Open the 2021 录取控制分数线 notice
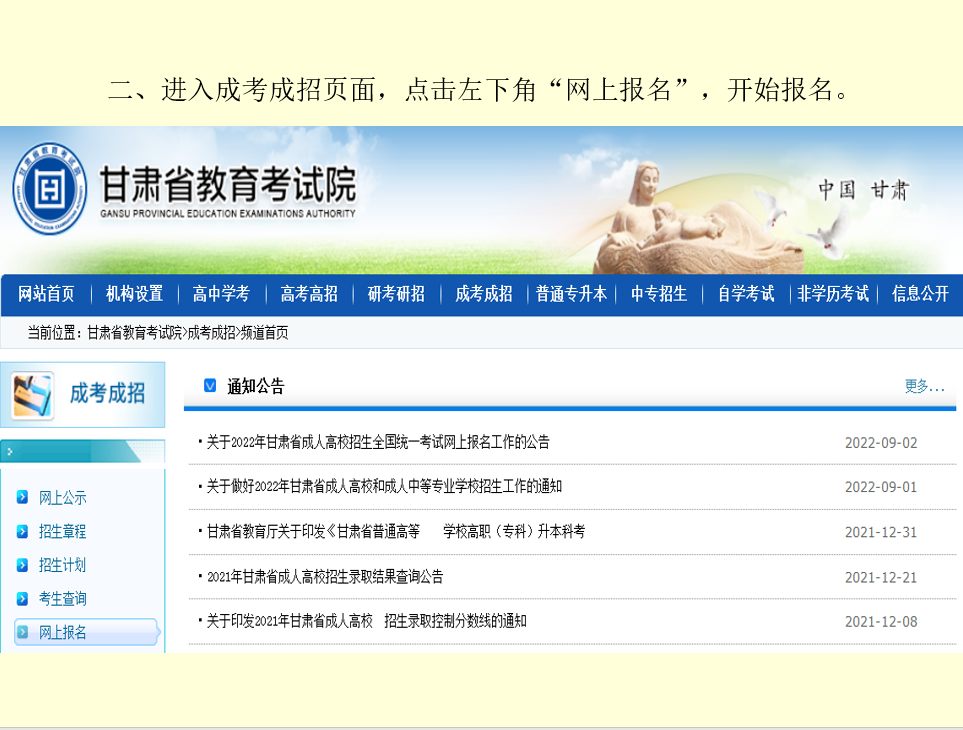The height and width of the screenshot is (730, 963). click(x=366, y=621)
